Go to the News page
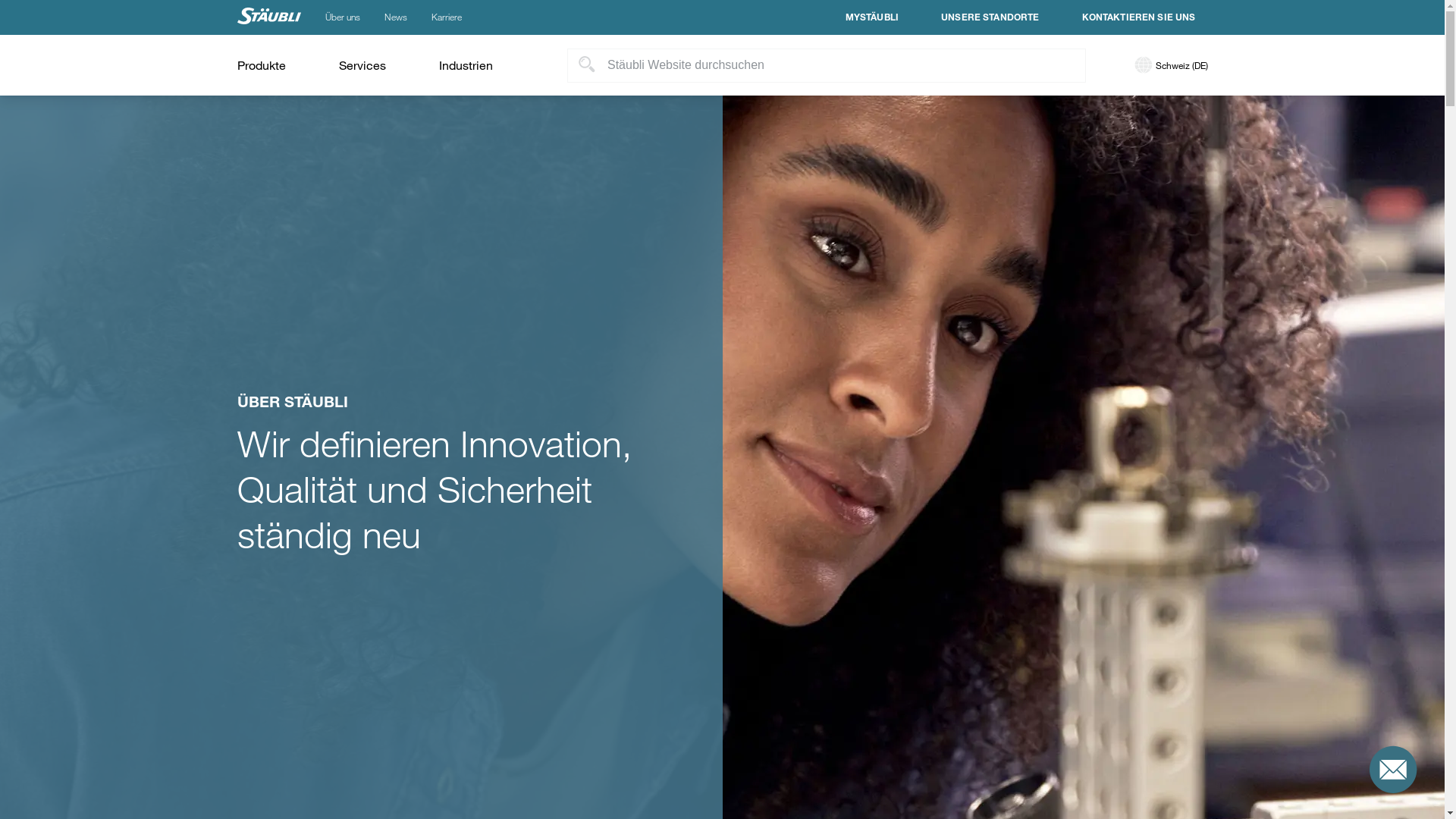Screen dimensions: 1456x819 (x=395, y=17)
